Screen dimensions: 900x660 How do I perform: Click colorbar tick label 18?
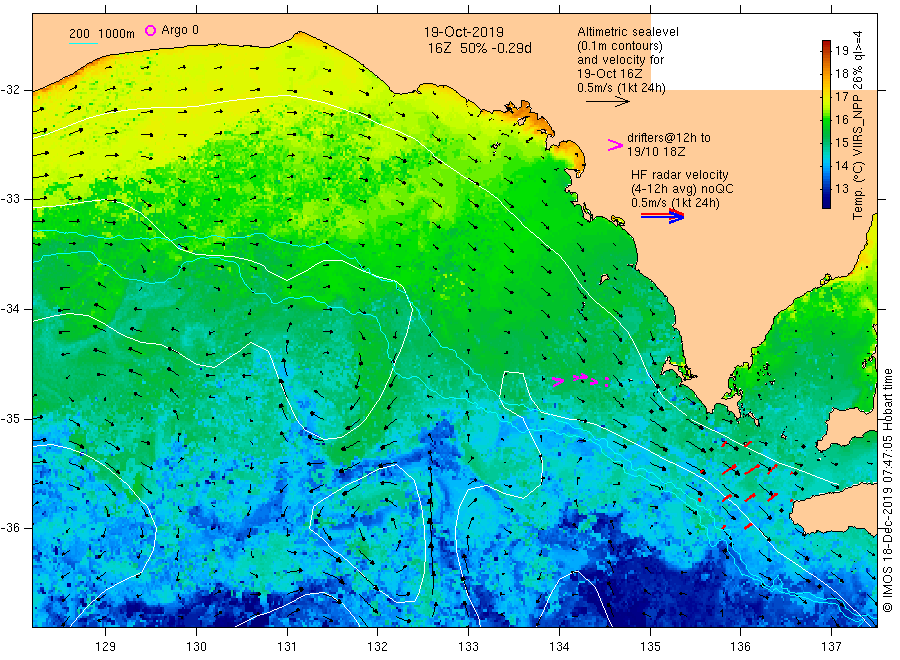(x=841, y=73)
